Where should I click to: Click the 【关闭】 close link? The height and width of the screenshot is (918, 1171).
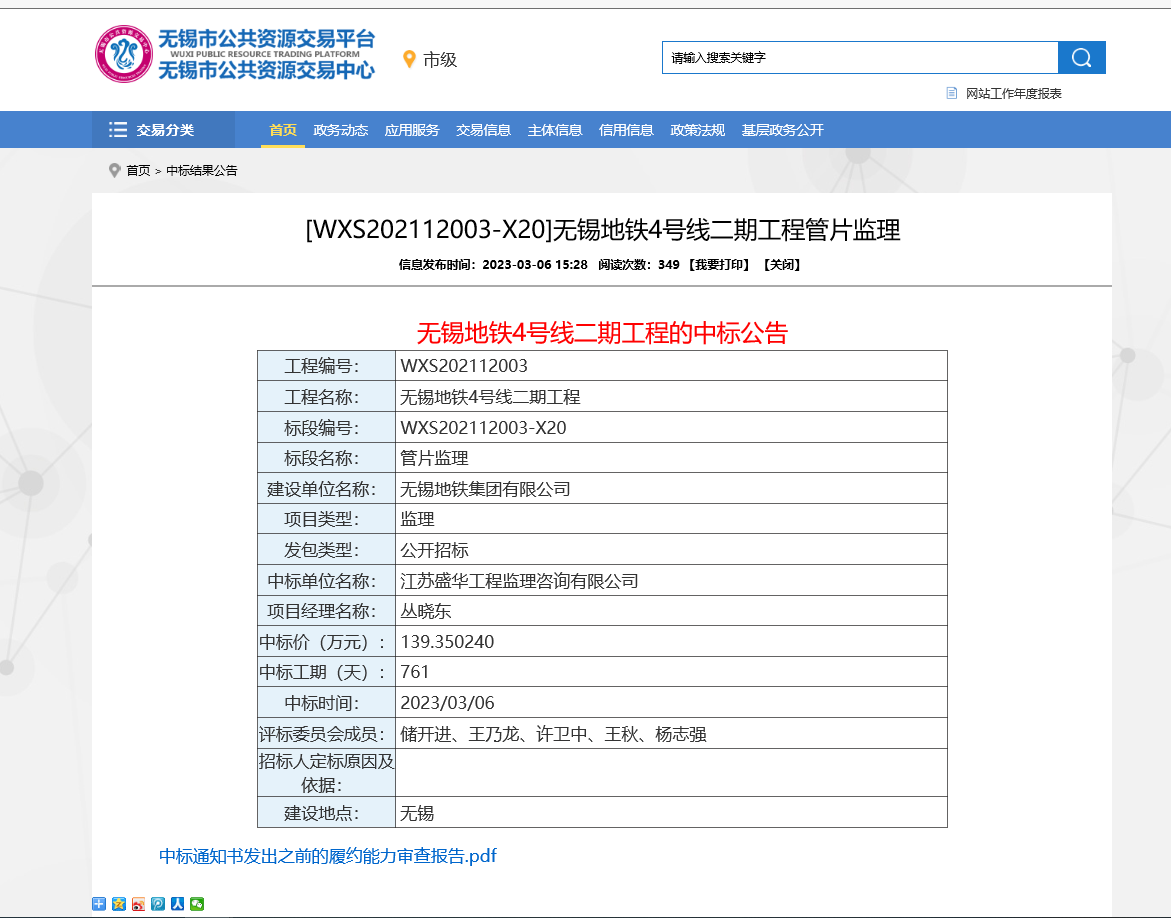pos(782,264)
